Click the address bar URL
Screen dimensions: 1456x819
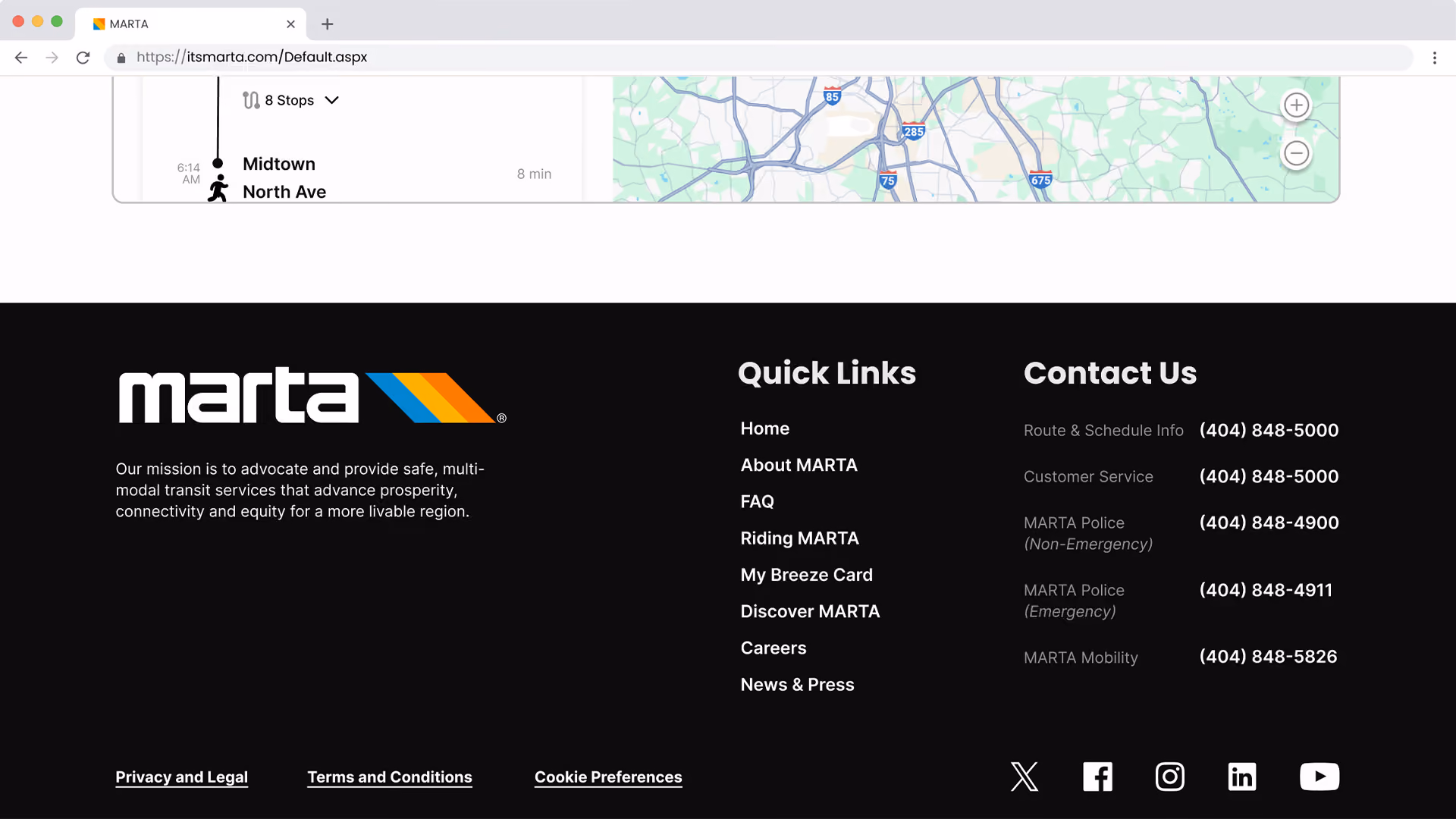[x=252, y=57]
